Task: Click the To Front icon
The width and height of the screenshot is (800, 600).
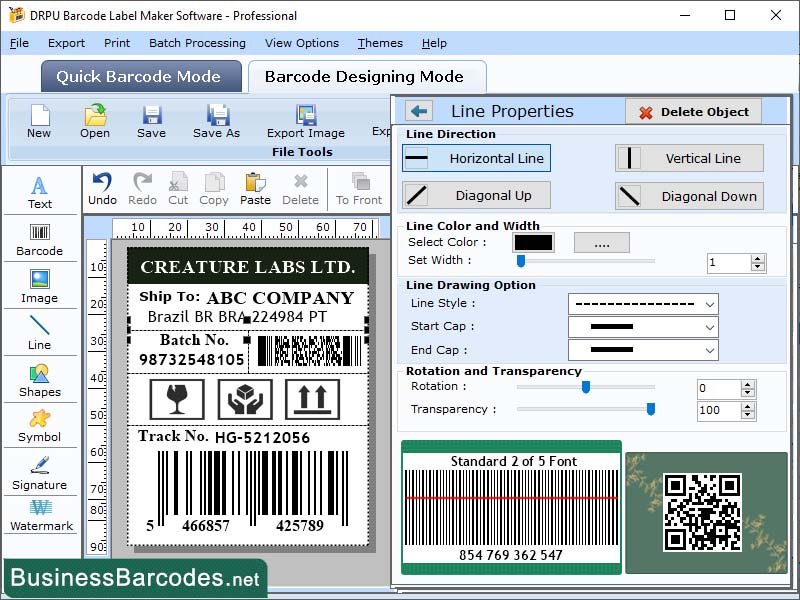Action: point(358,188)
